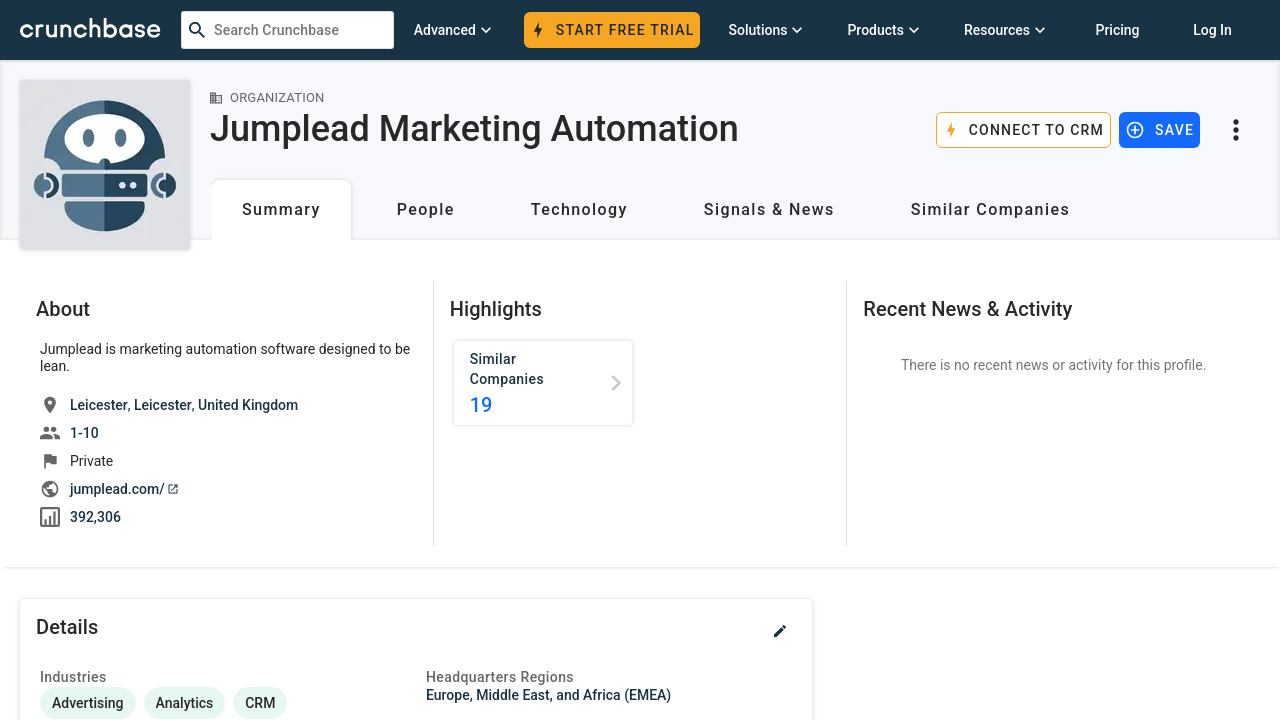
Task: Switch to the People tab
Action: pos(425,210)
